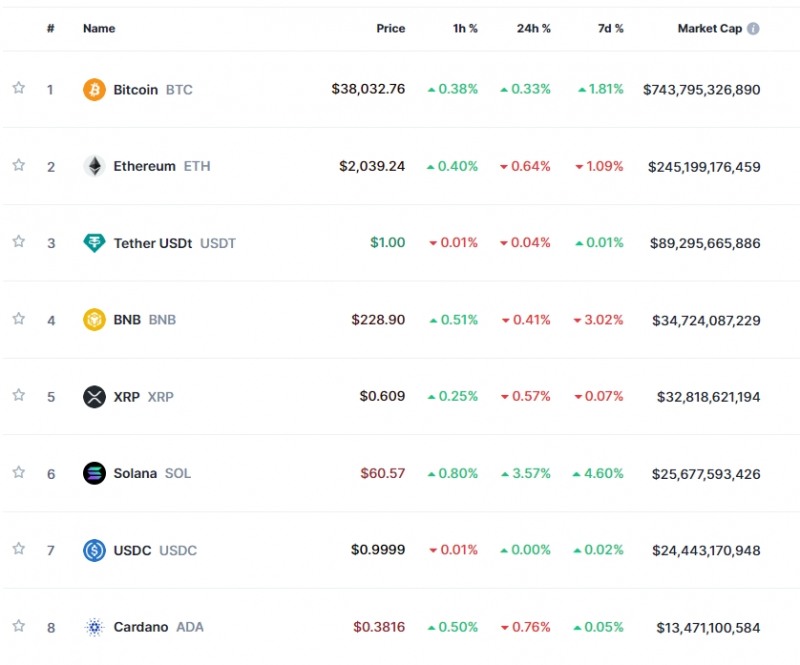
Task: Click the XRP logo icon
Action: tap(94, 397)
